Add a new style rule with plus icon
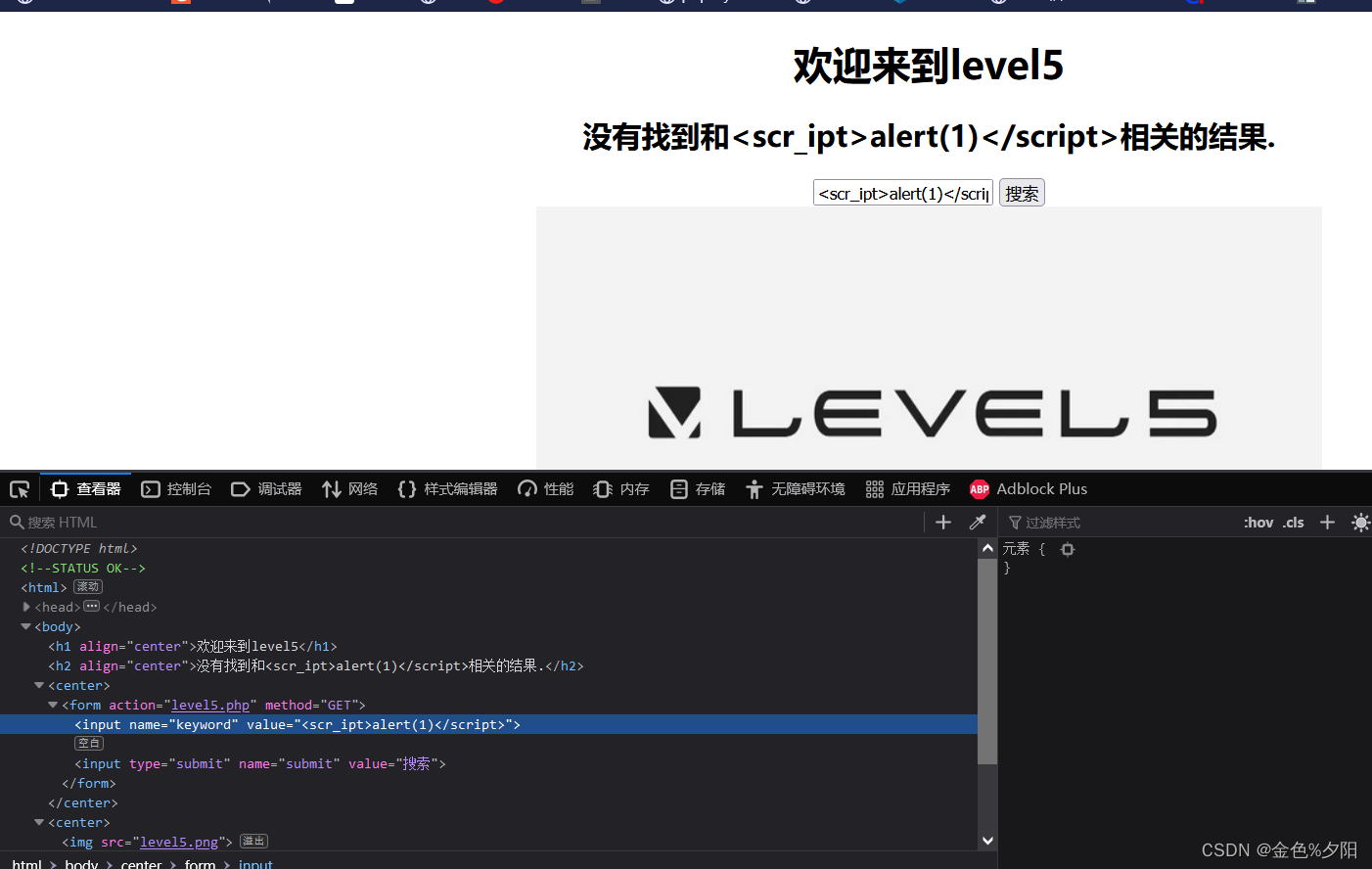The height and width of the screenshot is (869, 1372). pyautogui.click(x=1327, y=523)
